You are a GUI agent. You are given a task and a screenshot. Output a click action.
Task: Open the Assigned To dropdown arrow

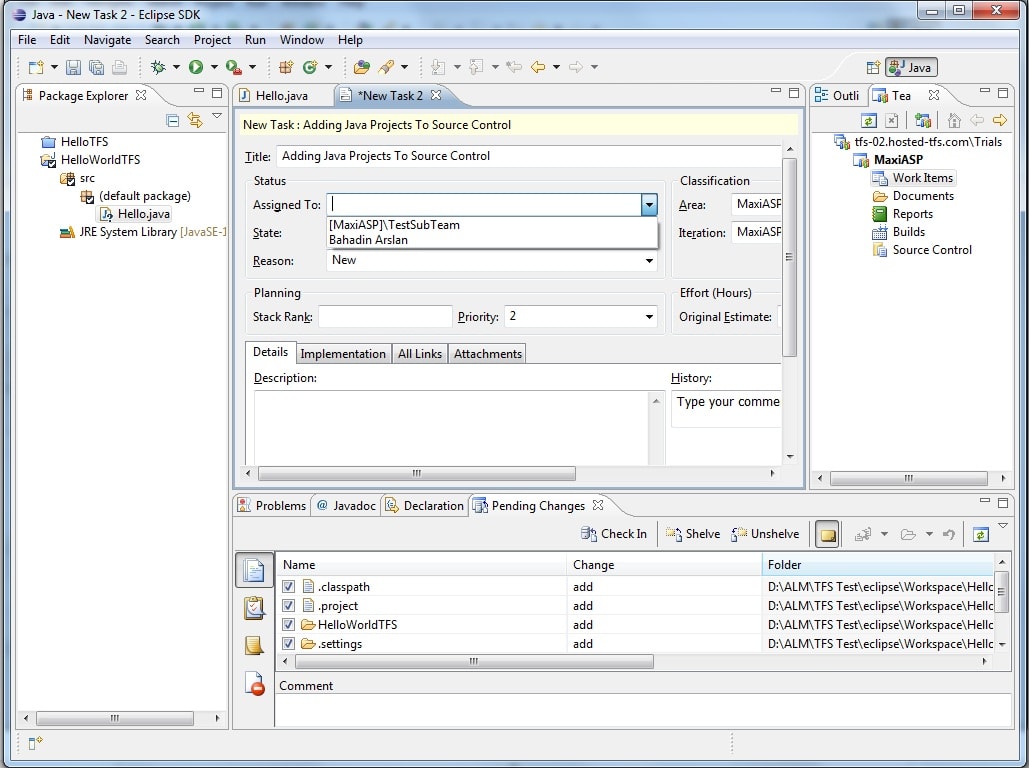(x=649, y=205)
